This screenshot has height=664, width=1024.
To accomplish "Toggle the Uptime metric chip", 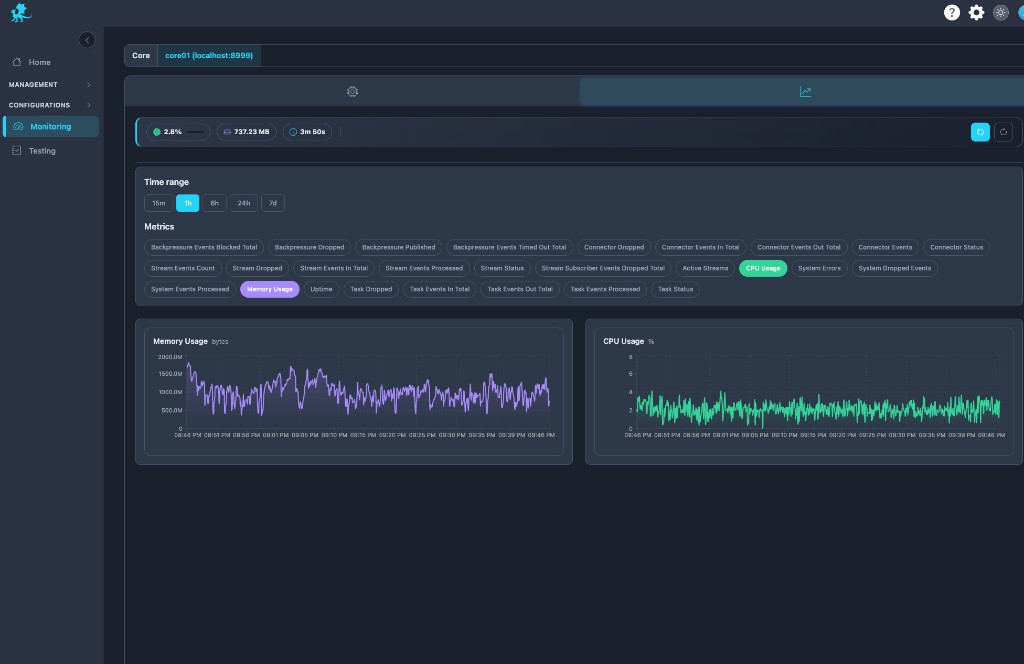I will click(321, 289).
